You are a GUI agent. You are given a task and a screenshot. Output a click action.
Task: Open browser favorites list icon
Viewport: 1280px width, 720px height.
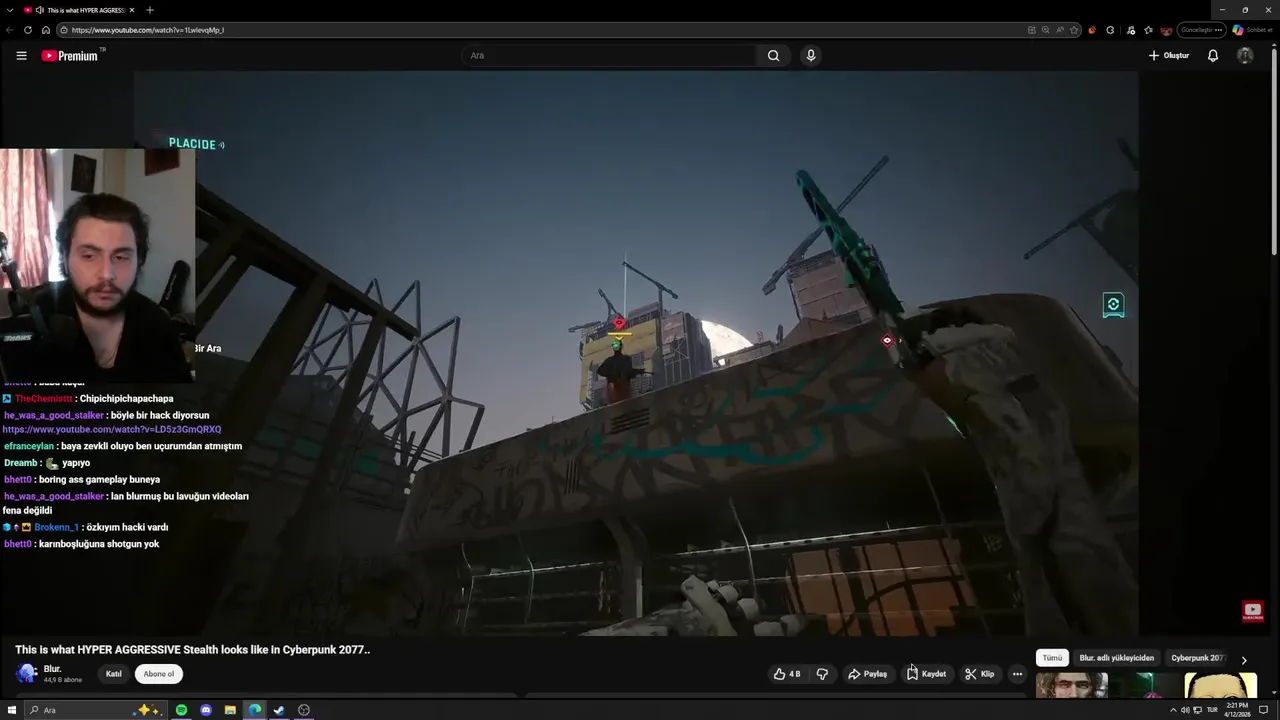click(x=1148, y=30)
